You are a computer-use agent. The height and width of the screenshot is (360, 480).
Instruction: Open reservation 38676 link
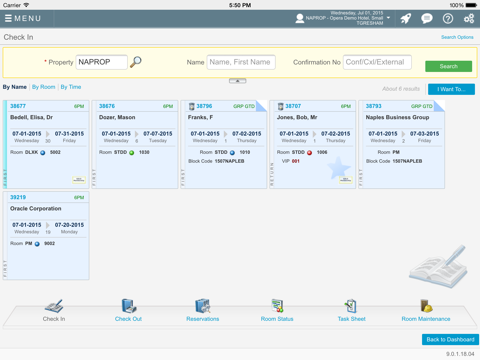point(107,106)
